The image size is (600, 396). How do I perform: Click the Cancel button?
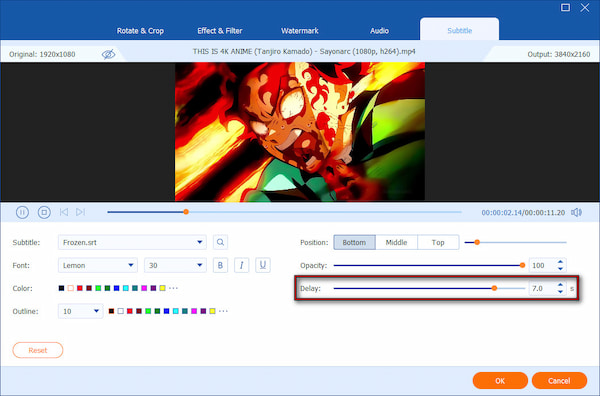click(x=559, y=381)
